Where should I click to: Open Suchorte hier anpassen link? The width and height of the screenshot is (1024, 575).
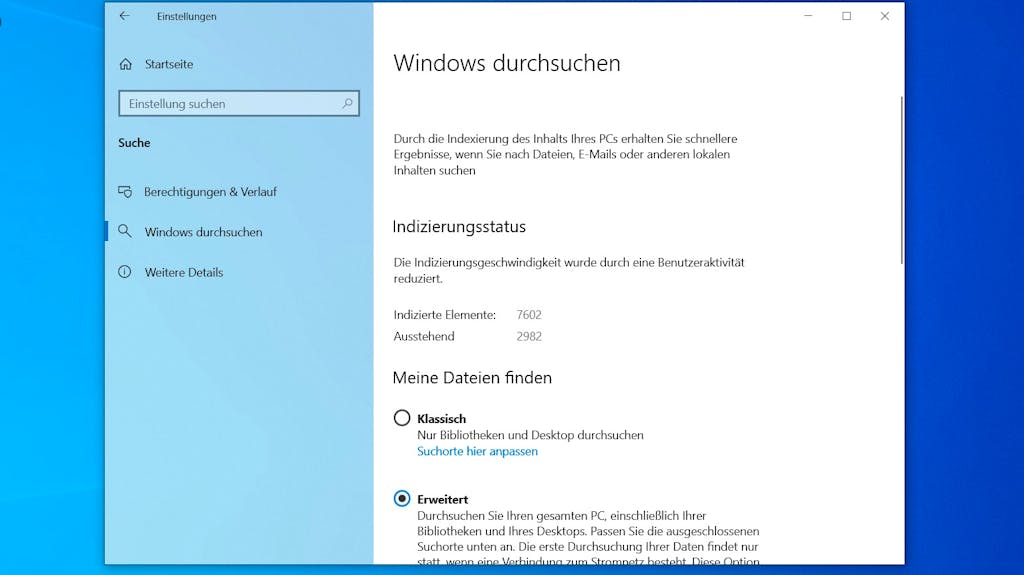(x=477, y=452)
